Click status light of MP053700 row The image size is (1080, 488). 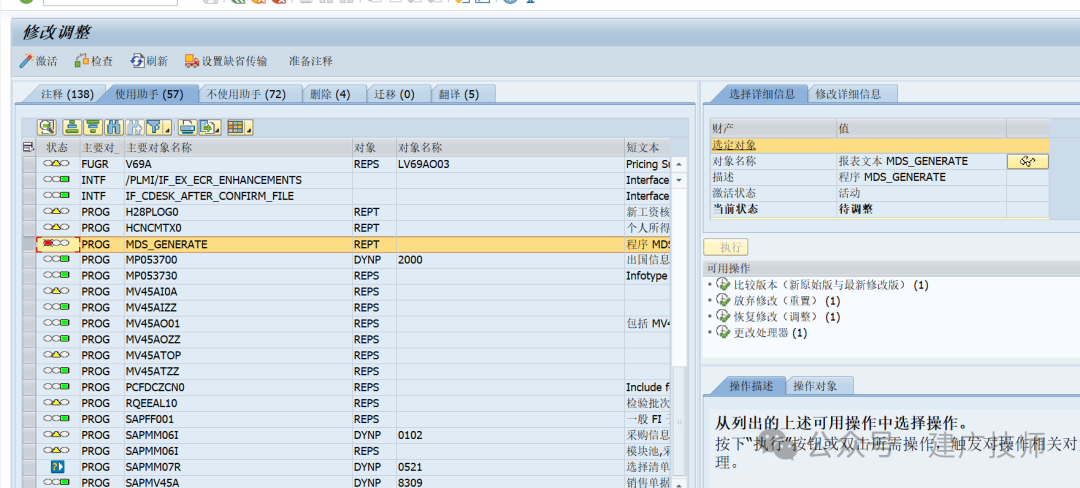click(56, 259)
